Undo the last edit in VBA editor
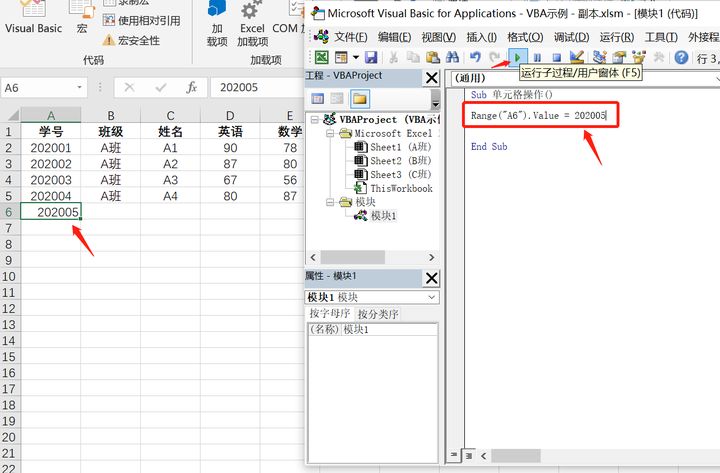 point(475,57)
